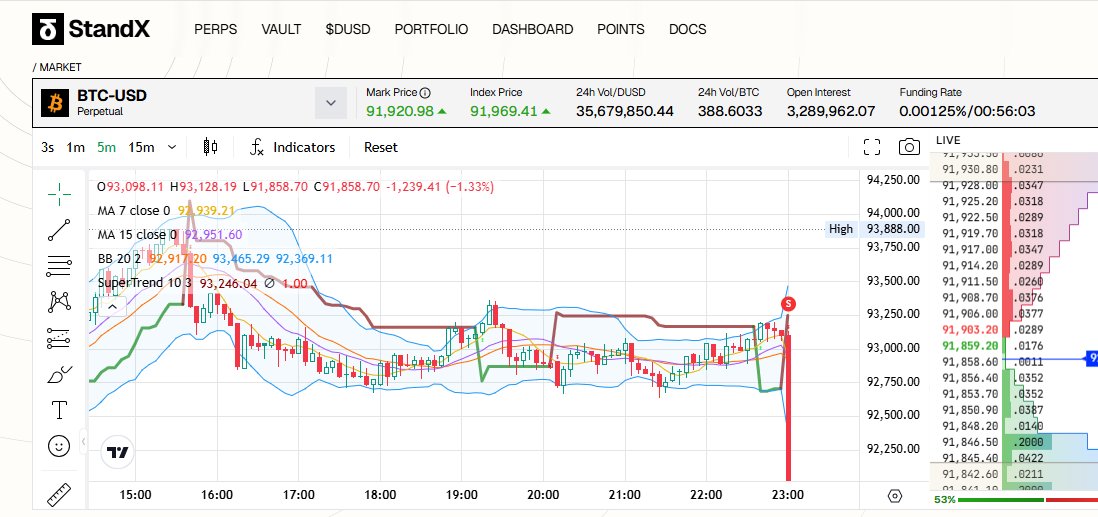This screenshot has width=1098, height=517.
Task: Select the Text annotation tool
Action: pos(60,410)
